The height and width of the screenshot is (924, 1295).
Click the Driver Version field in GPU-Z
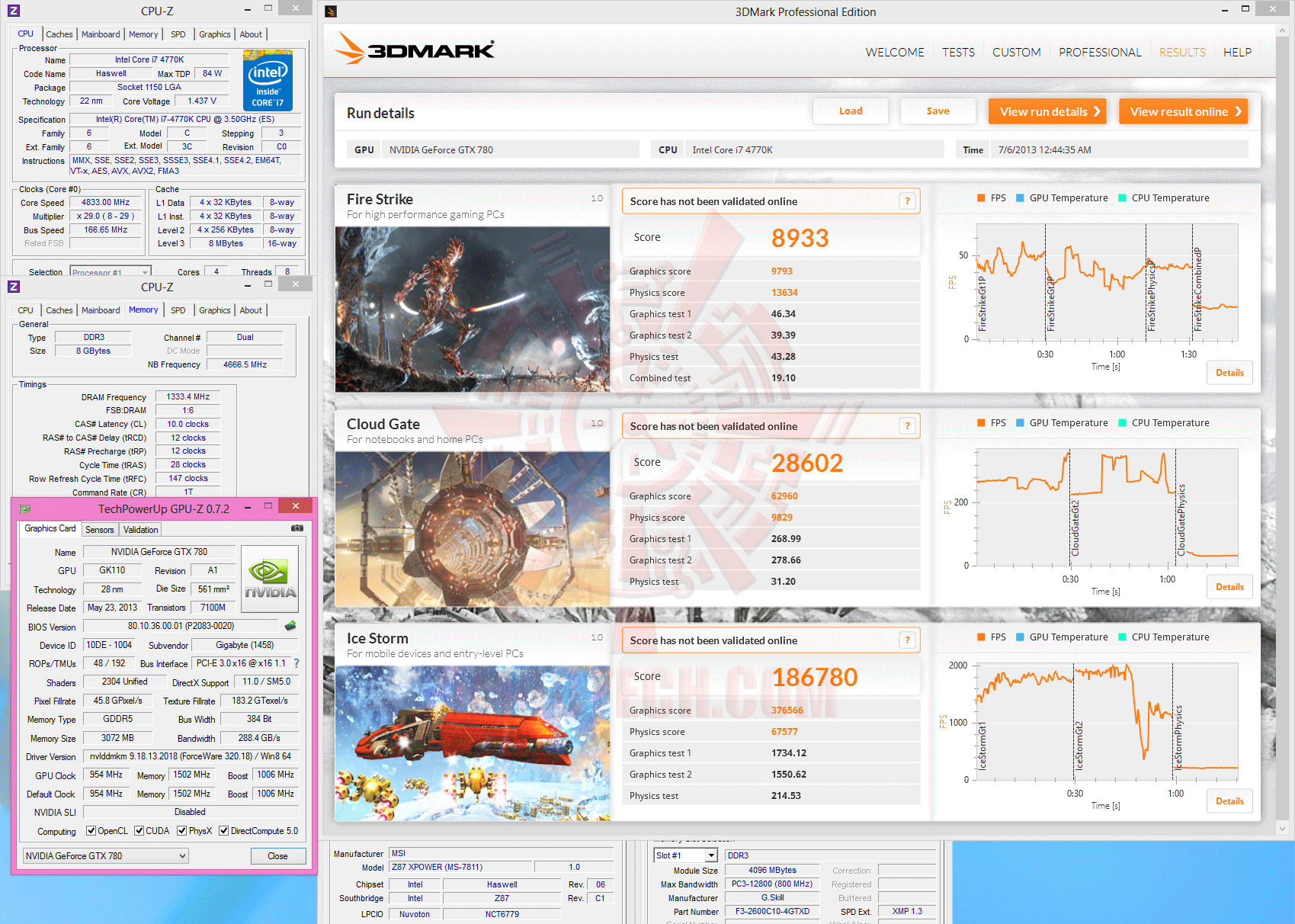191,756
